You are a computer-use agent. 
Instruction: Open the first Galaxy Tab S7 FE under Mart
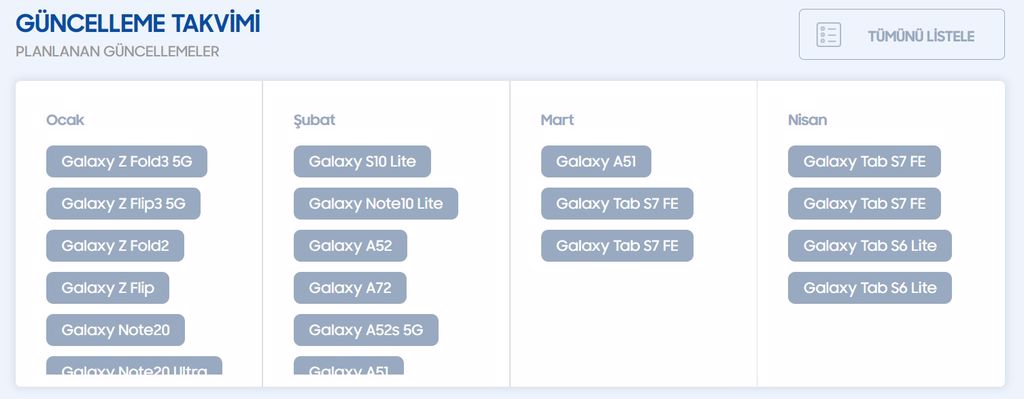(617, 204)
